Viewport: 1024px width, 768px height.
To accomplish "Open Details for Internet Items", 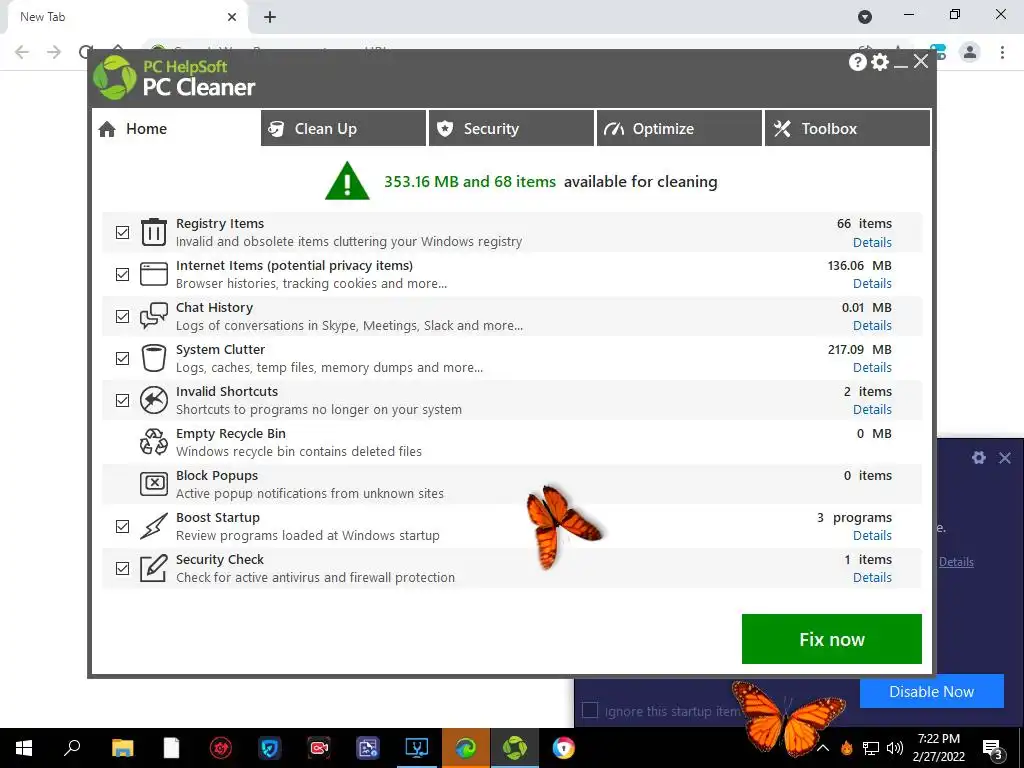I will (872, 283).
